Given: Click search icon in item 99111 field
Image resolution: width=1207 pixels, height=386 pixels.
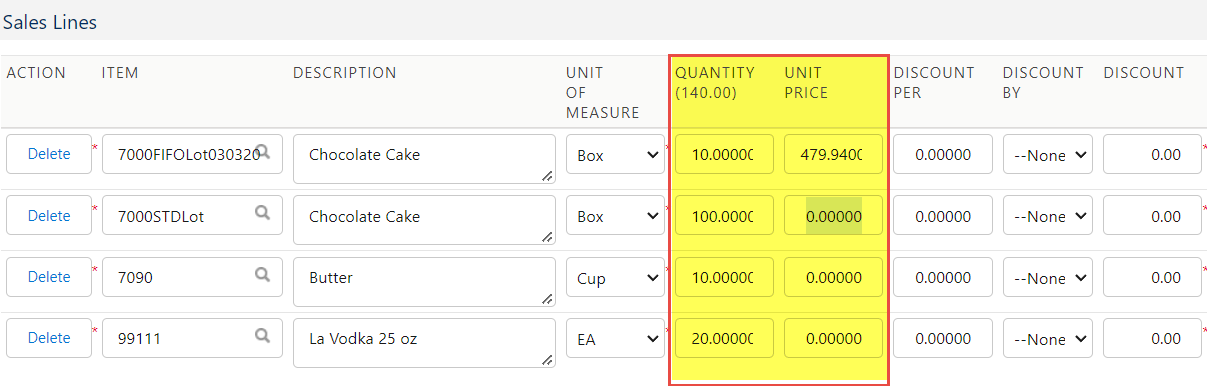Looking at the screenshot, I should pyautogui.click(x=263, y=336).
